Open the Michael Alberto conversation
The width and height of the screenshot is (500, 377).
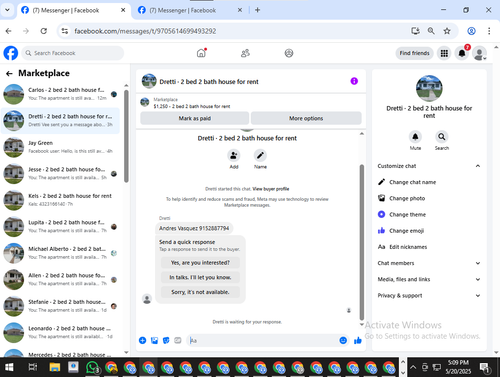click(60, 253)
